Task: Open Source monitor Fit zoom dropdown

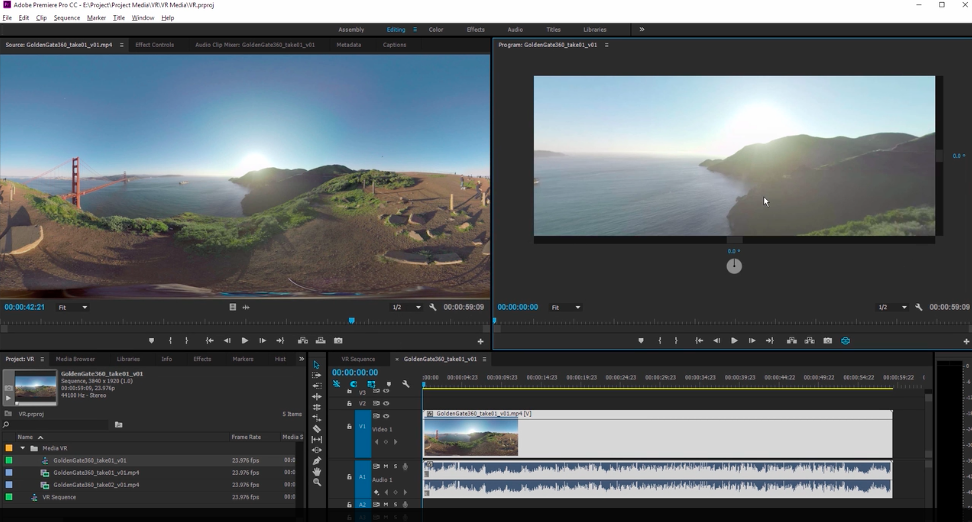Action: [72, 307]
